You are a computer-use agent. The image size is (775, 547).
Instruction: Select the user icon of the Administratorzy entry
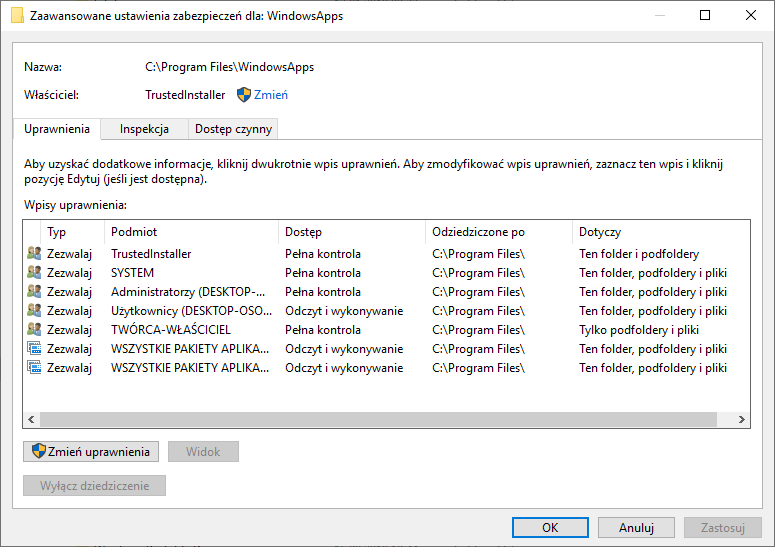(34, 292)
